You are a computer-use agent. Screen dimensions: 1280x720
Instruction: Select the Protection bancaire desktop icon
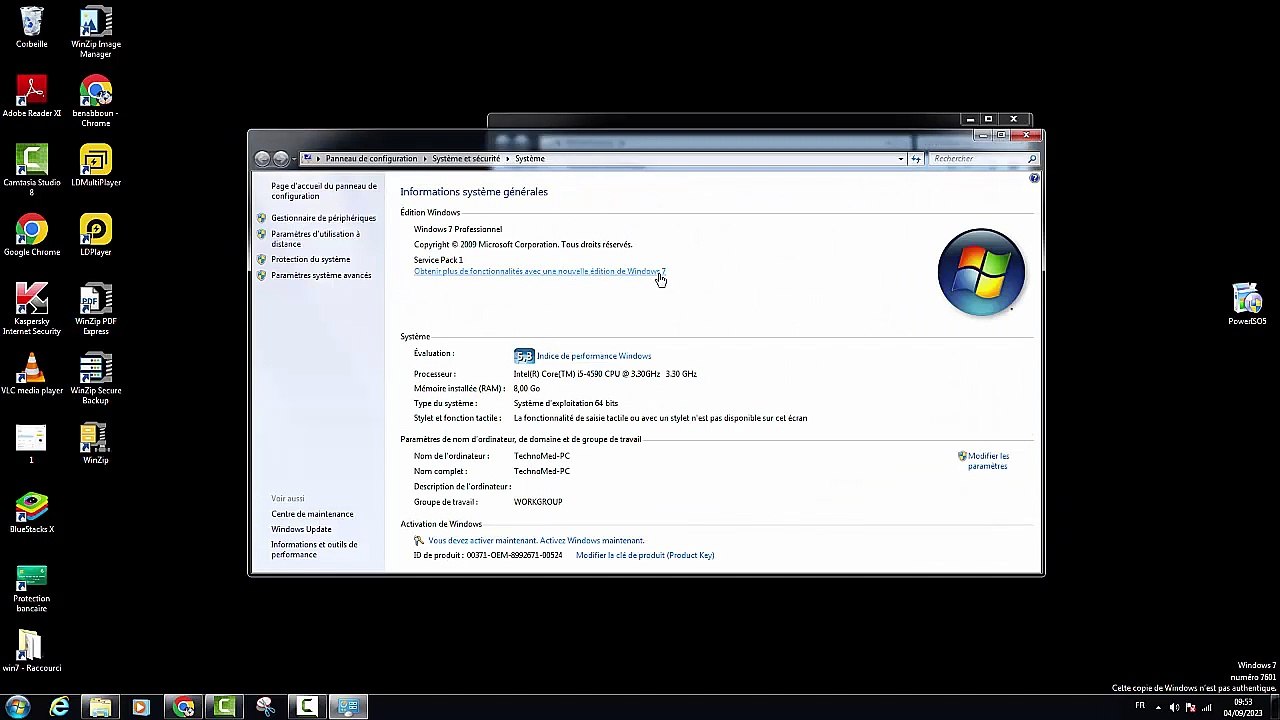(32, 589)
